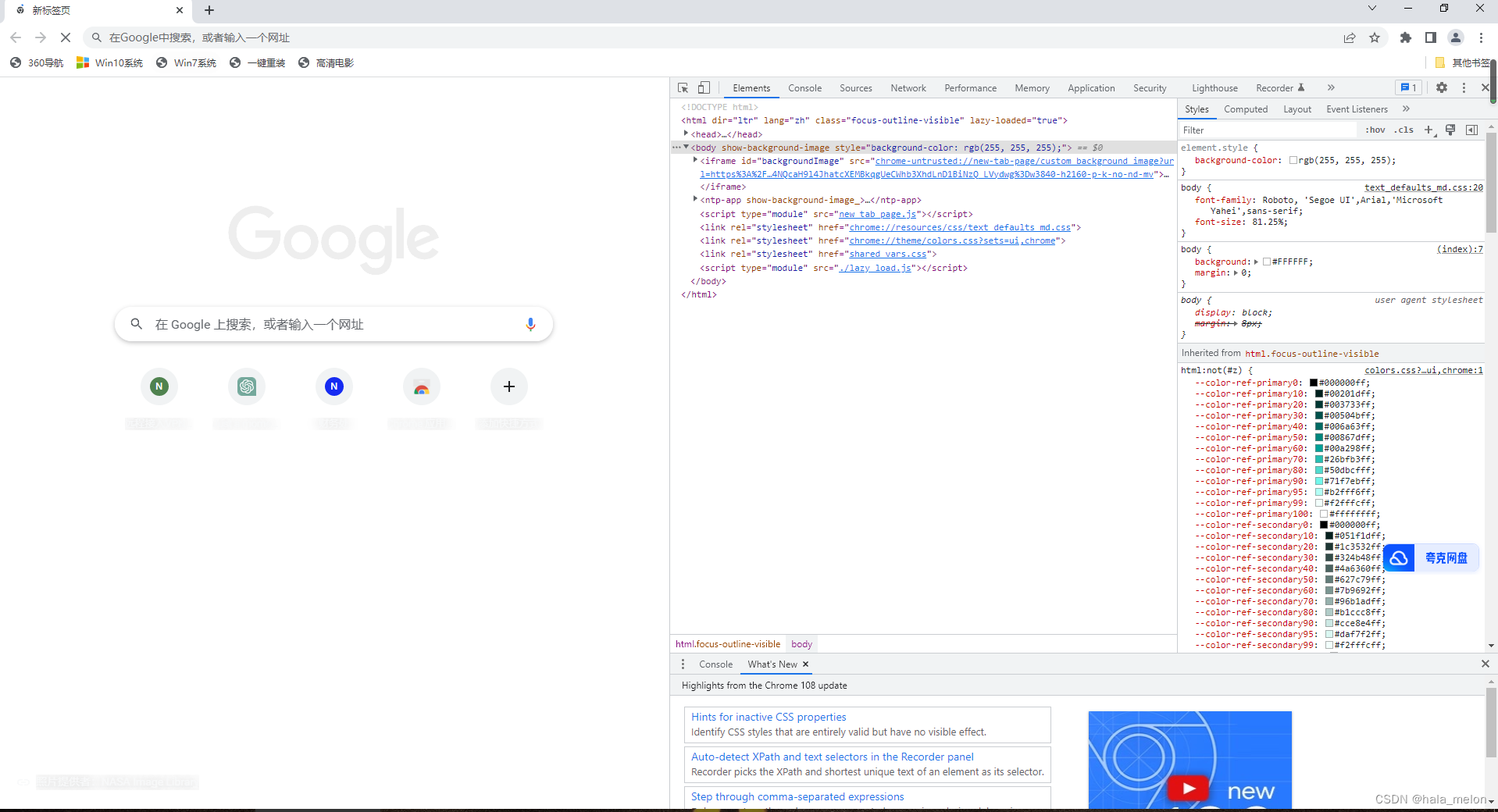Expand the margin shorthand property triangle

coord(1236,272)
